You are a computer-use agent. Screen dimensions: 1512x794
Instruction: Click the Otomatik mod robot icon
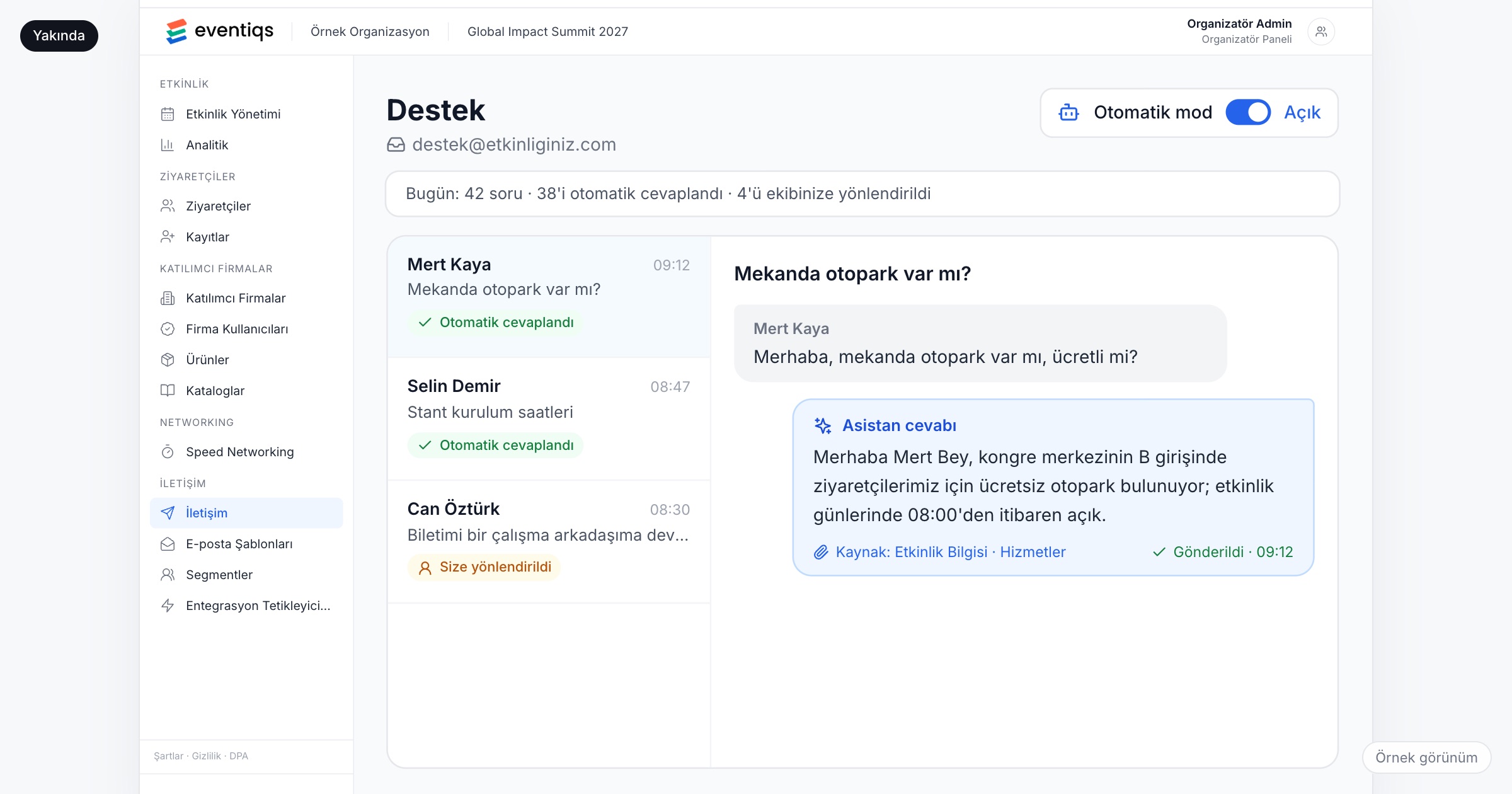click(1069, 112)
